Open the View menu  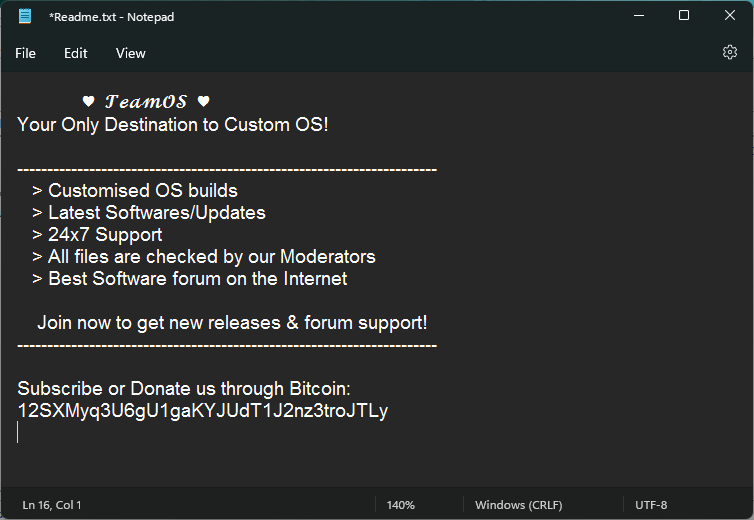click(x=130, y=53)
